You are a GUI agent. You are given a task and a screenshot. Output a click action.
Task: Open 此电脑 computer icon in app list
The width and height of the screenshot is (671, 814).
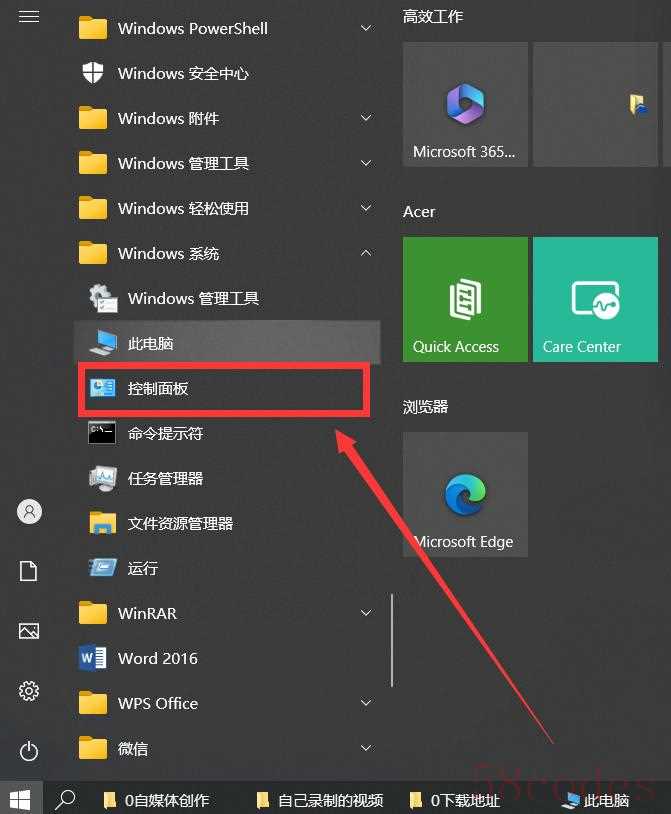103,343
